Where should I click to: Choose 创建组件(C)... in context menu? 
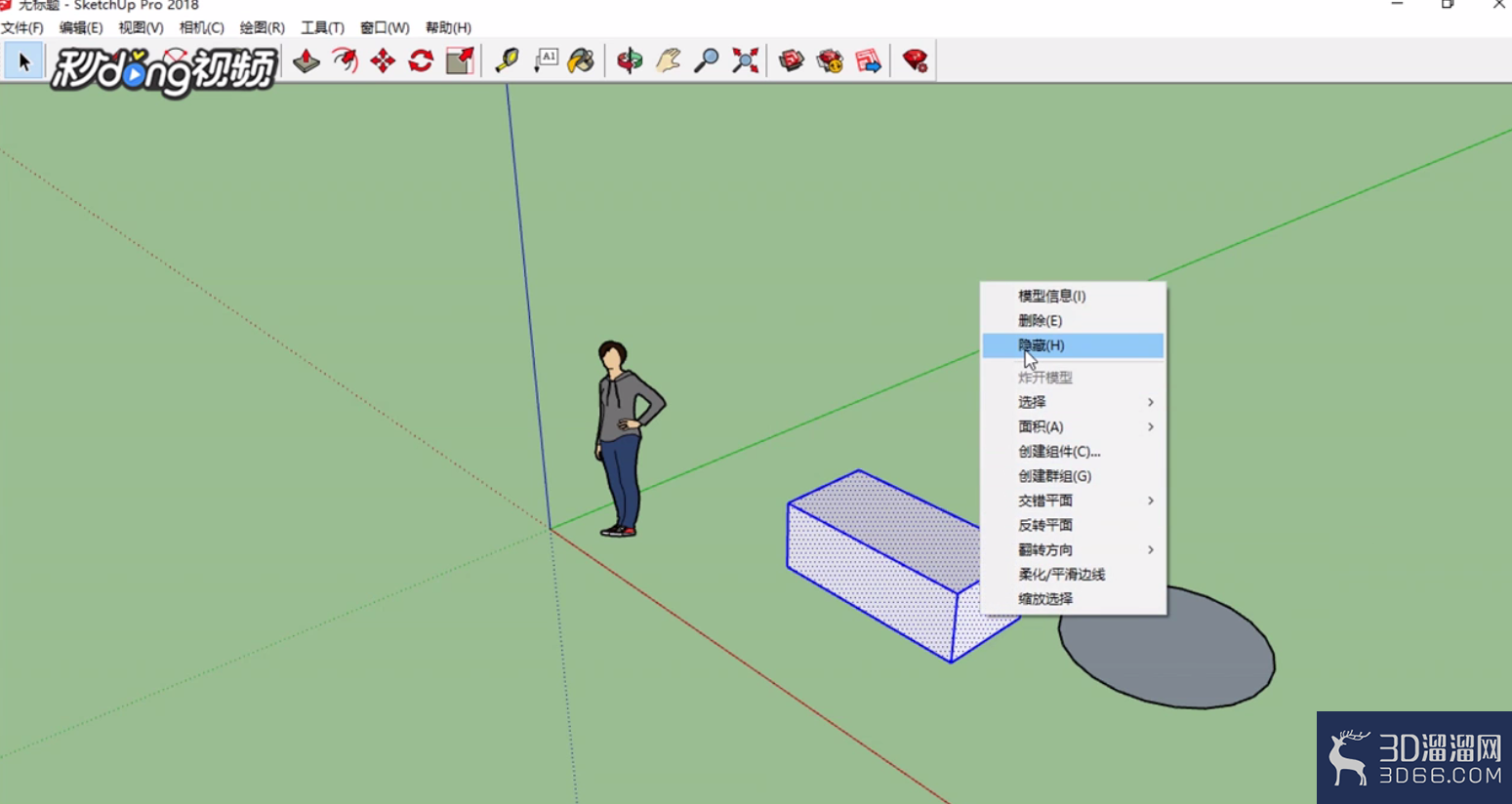[1073, 452]
